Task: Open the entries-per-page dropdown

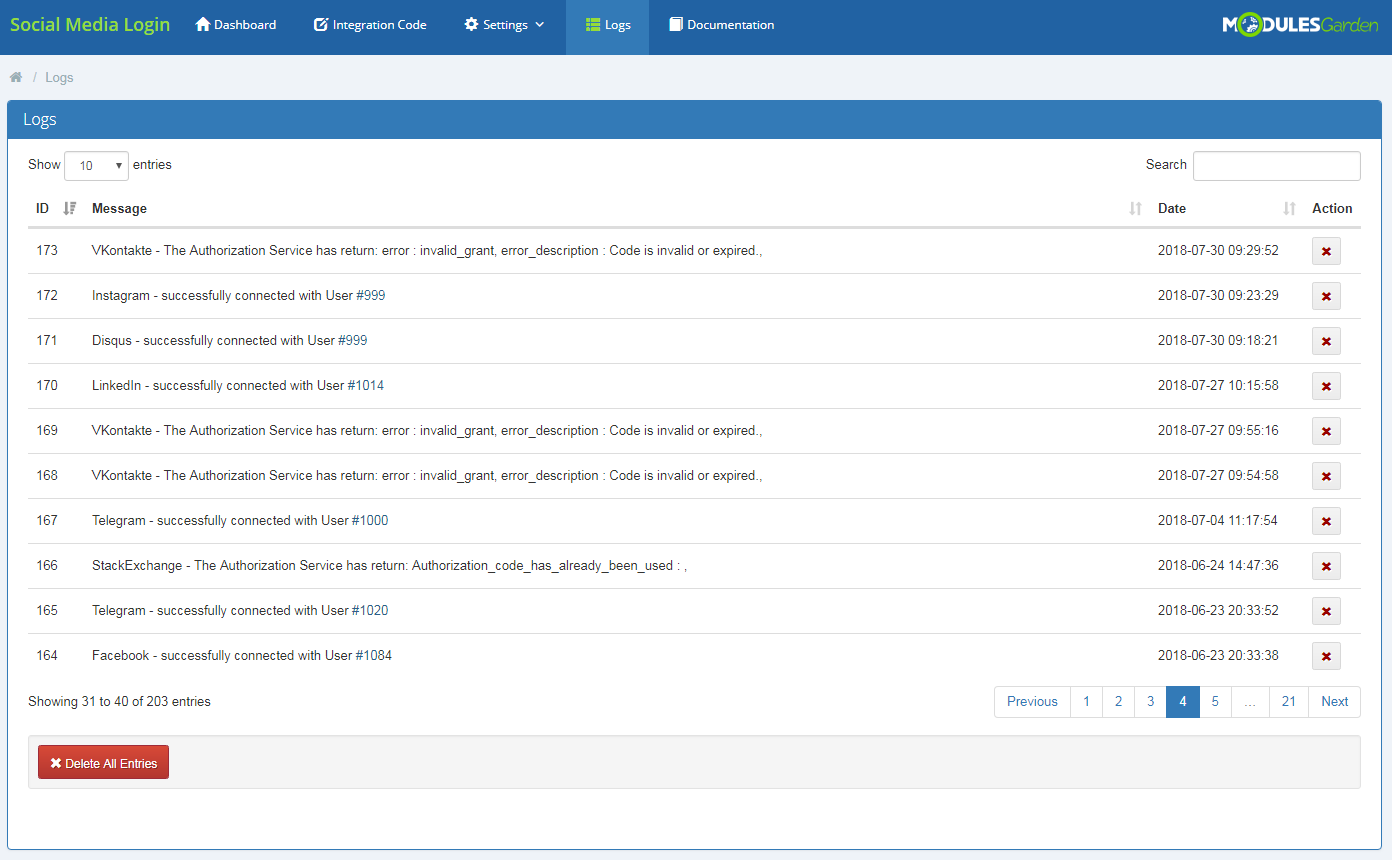Action: tap(96, 166)
